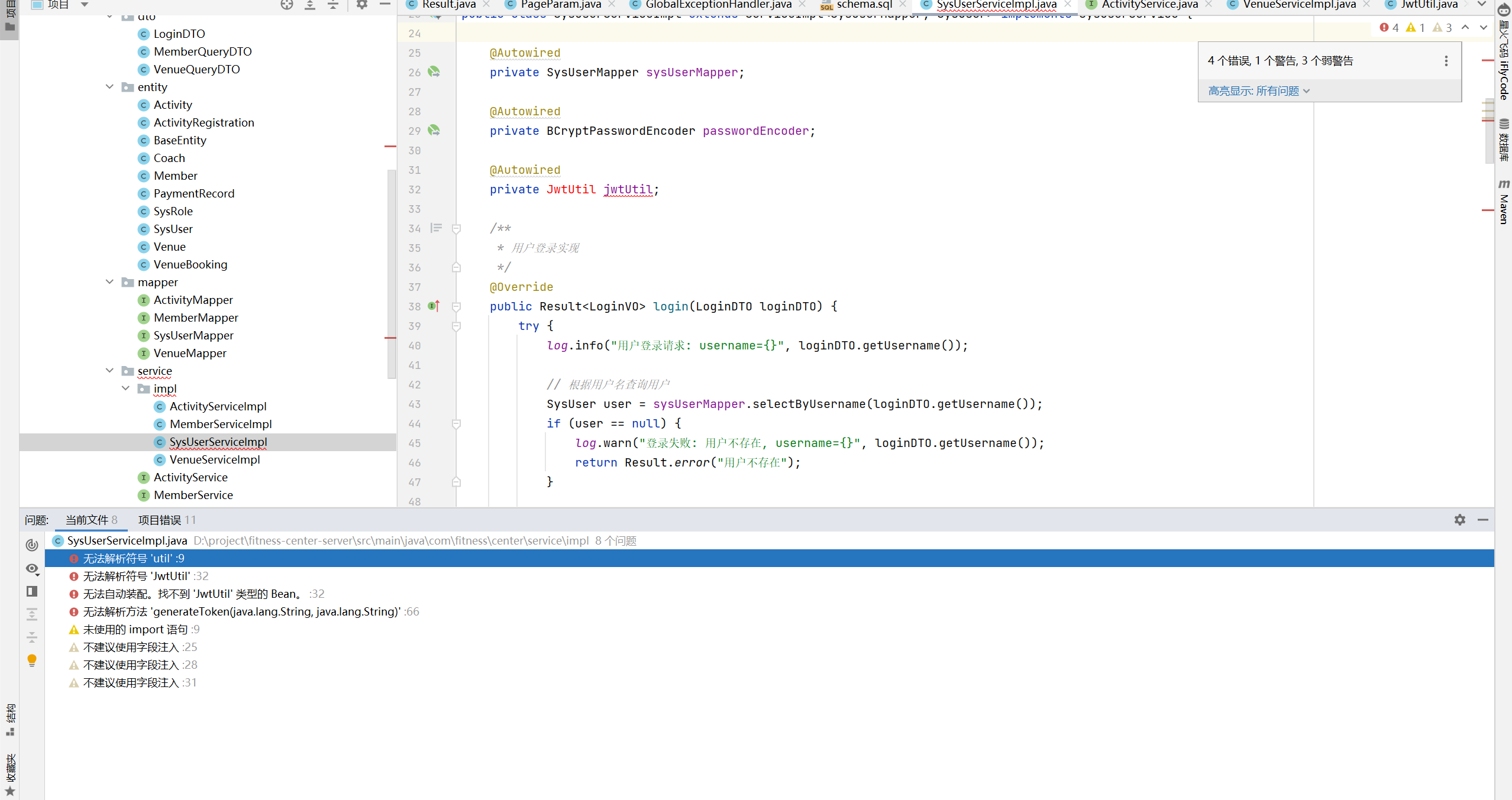
Task: Collapse the entity folder
Action: 109,87
